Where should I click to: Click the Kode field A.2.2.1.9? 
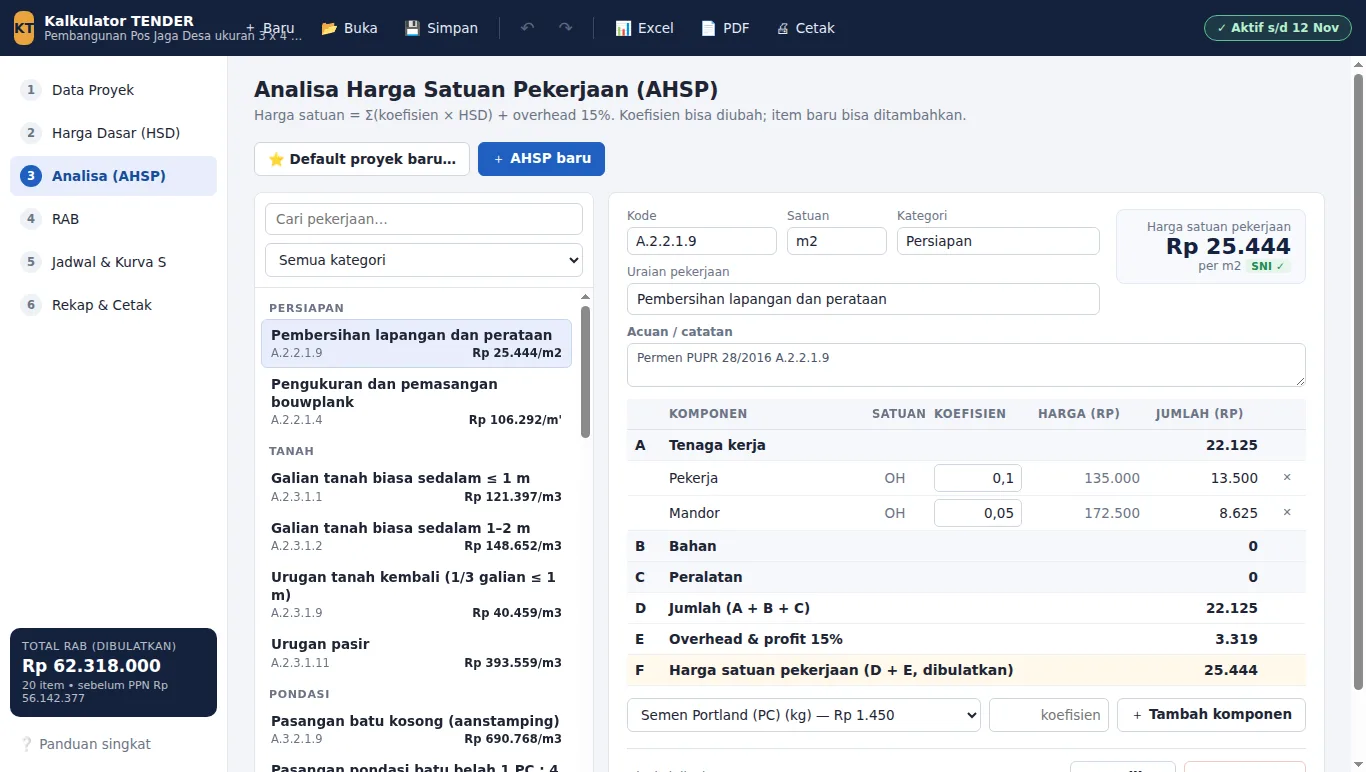click(x=702, y=241)
